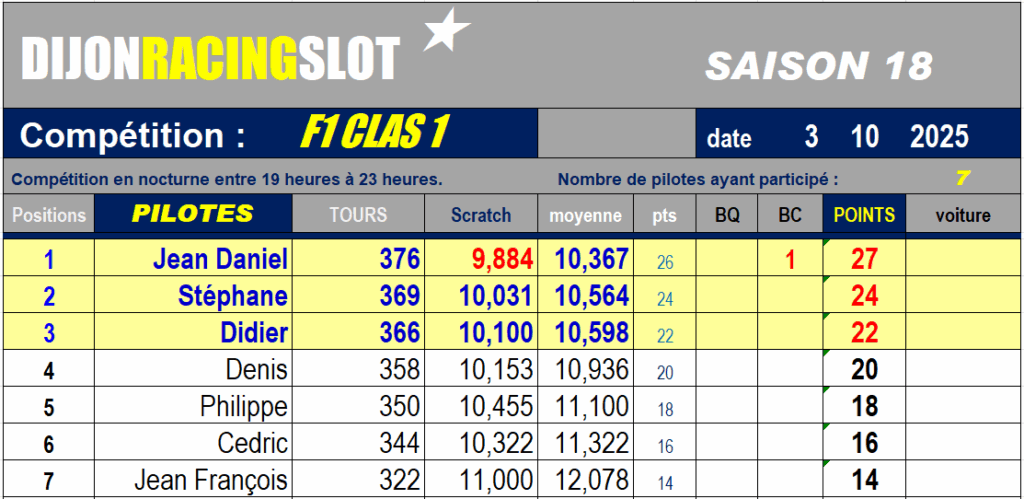Select the Scratch column header
Screen dimensions: 1024x499
pyautogui.click(x=481, y=215)
